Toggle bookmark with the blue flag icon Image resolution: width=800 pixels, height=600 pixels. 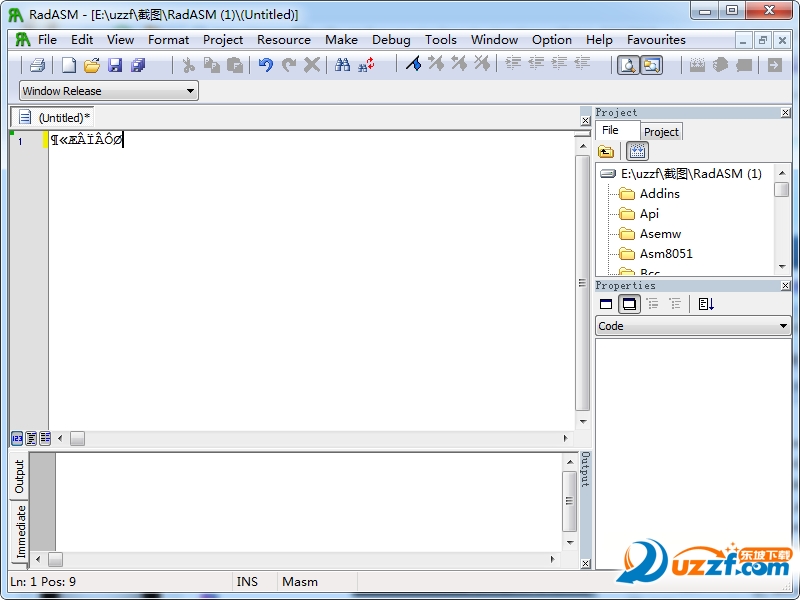413,64
